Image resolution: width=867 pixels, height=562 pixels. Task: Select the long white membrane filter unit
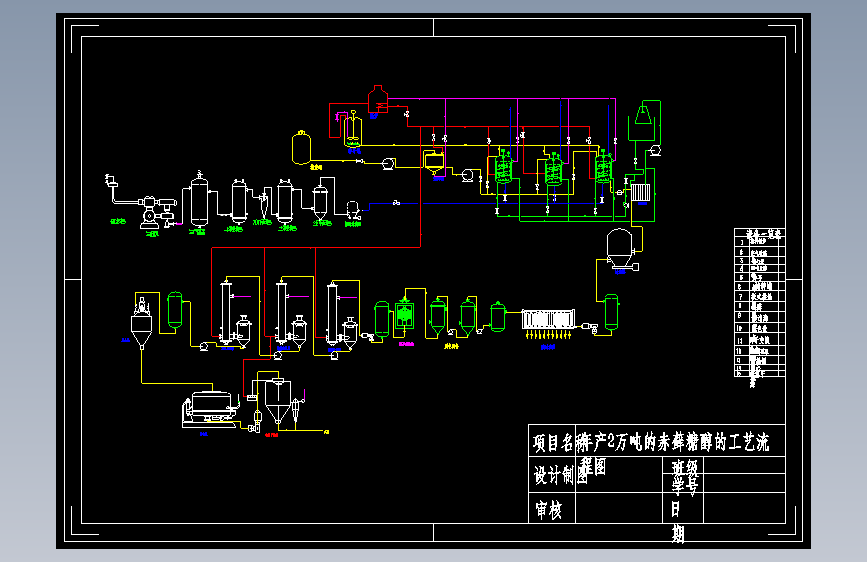pyautogui.click(x=549, y=320)
